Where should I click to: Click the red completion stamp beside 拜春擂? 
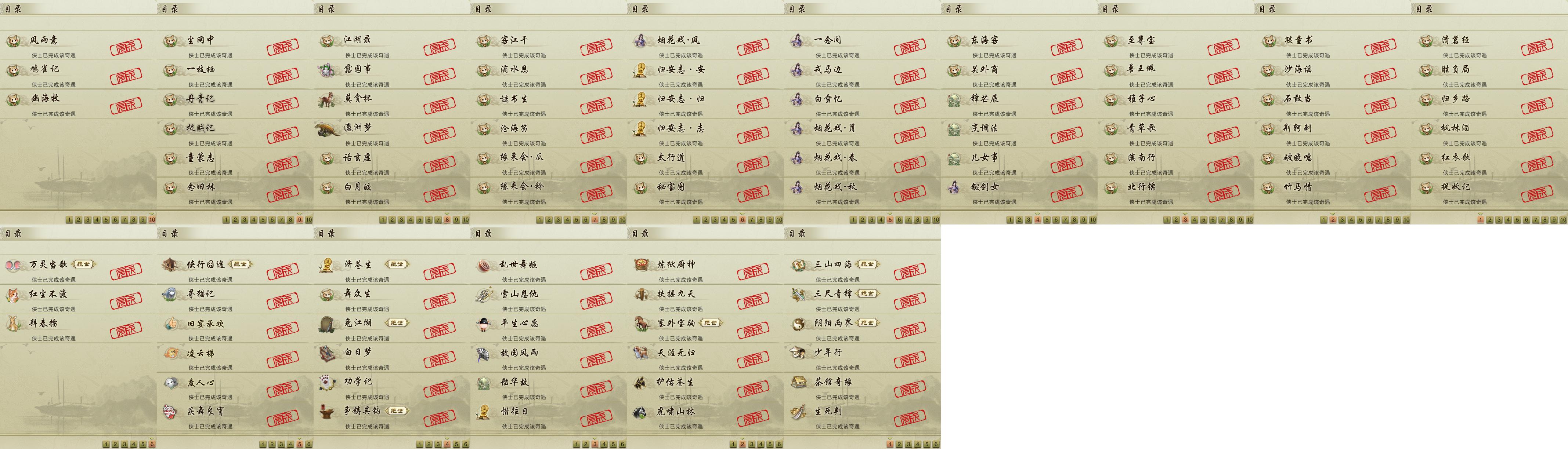click(x=126, y=331)
